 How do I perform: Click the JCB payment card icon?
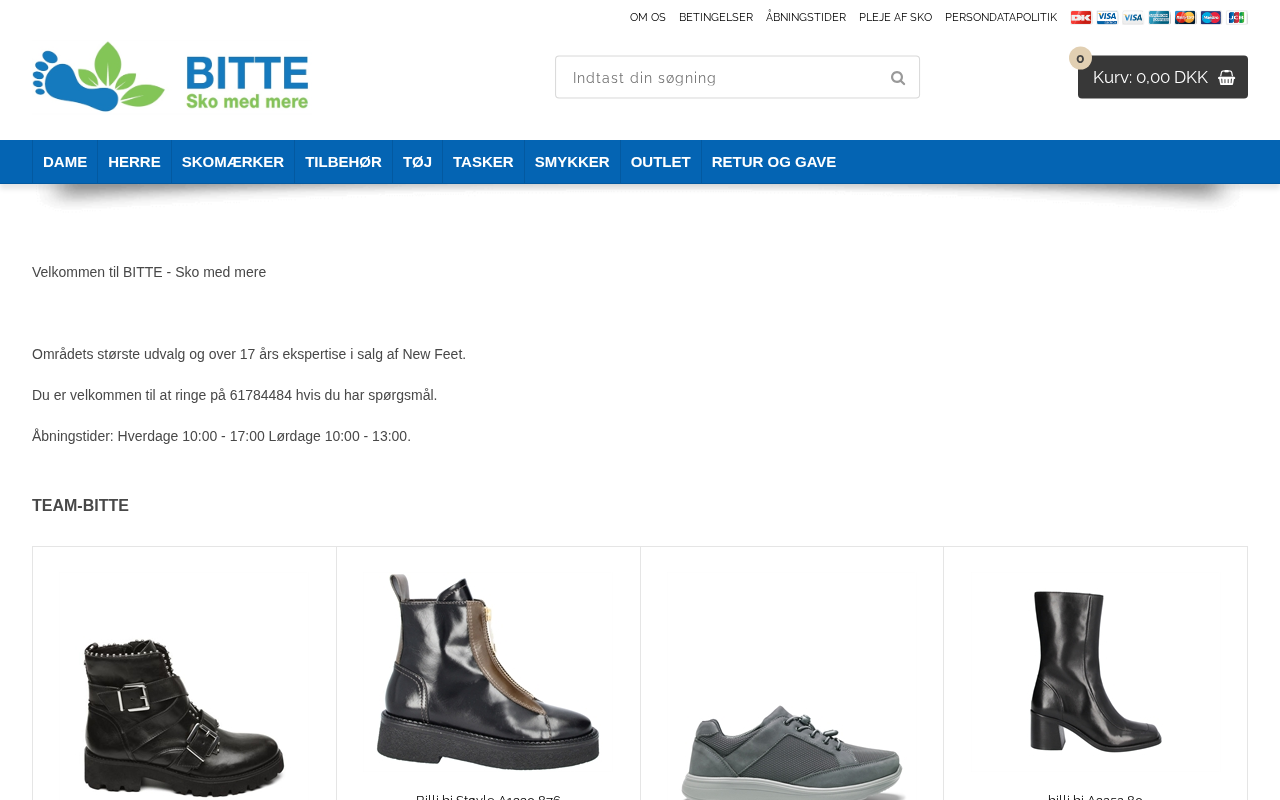(x=1237, y=17)
